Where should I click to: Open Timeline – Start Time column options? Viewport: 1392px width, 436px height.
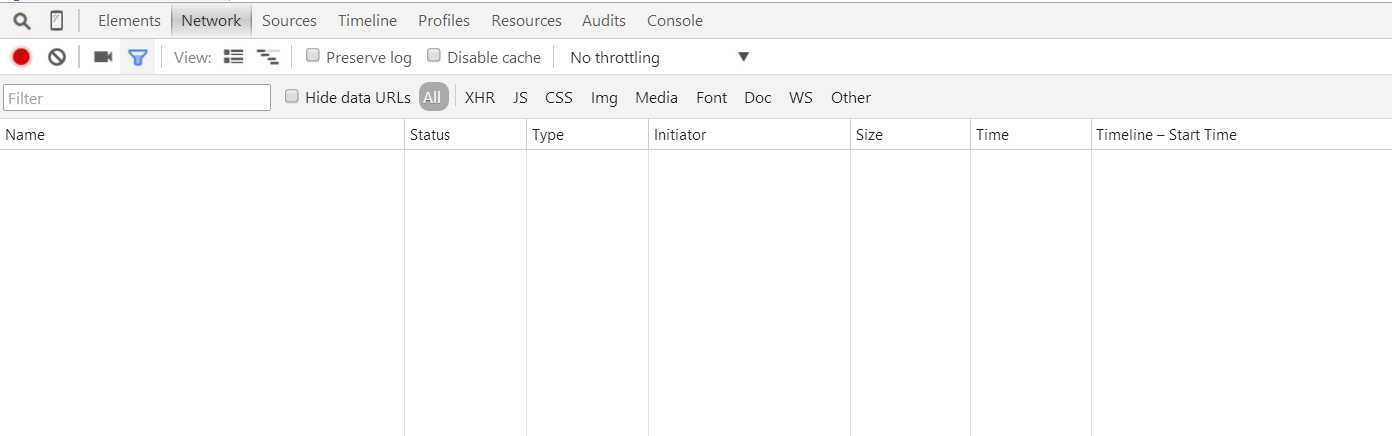tap(1166, 135)
